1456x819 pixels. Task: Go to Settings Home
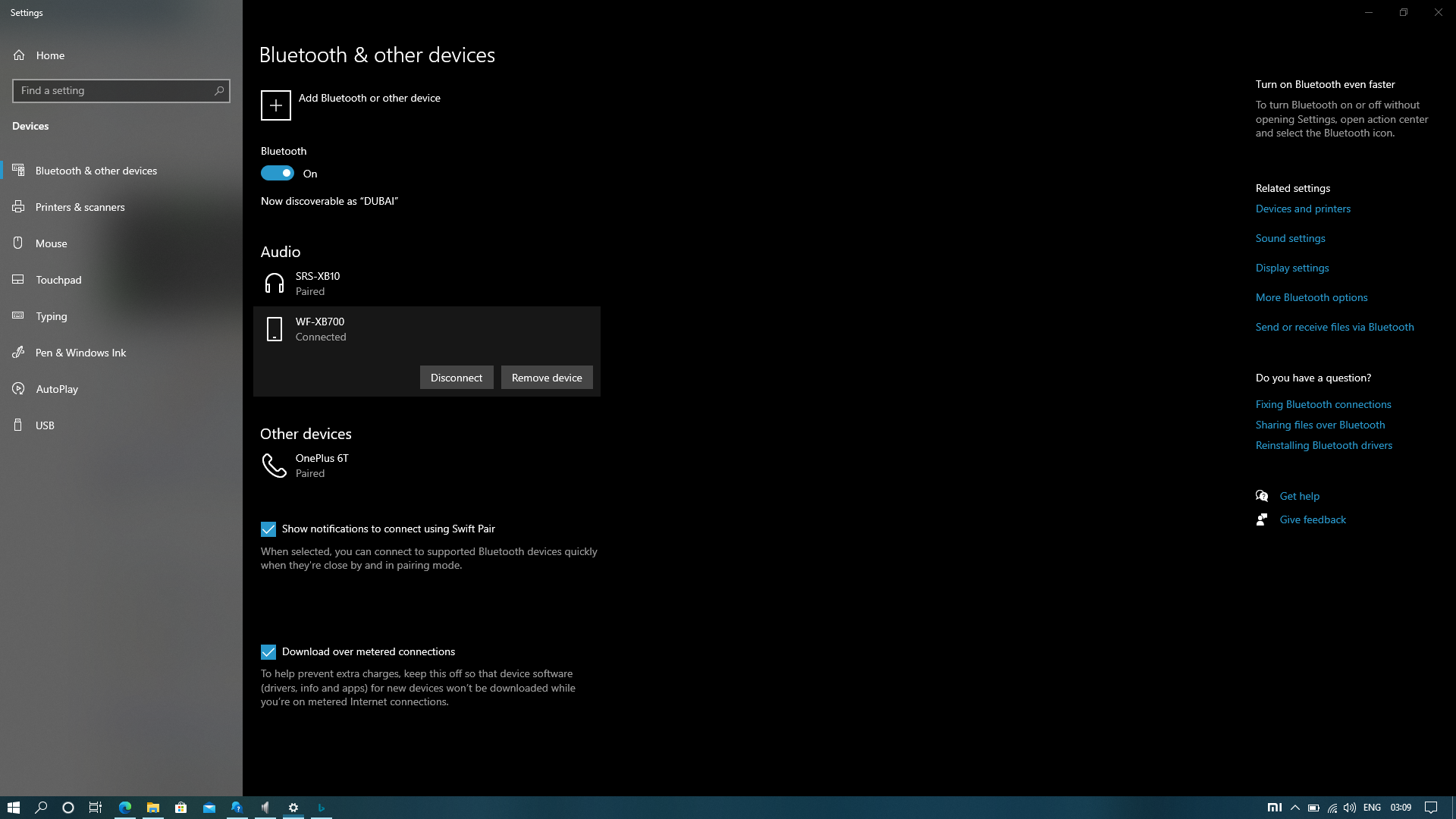point(121,55)
